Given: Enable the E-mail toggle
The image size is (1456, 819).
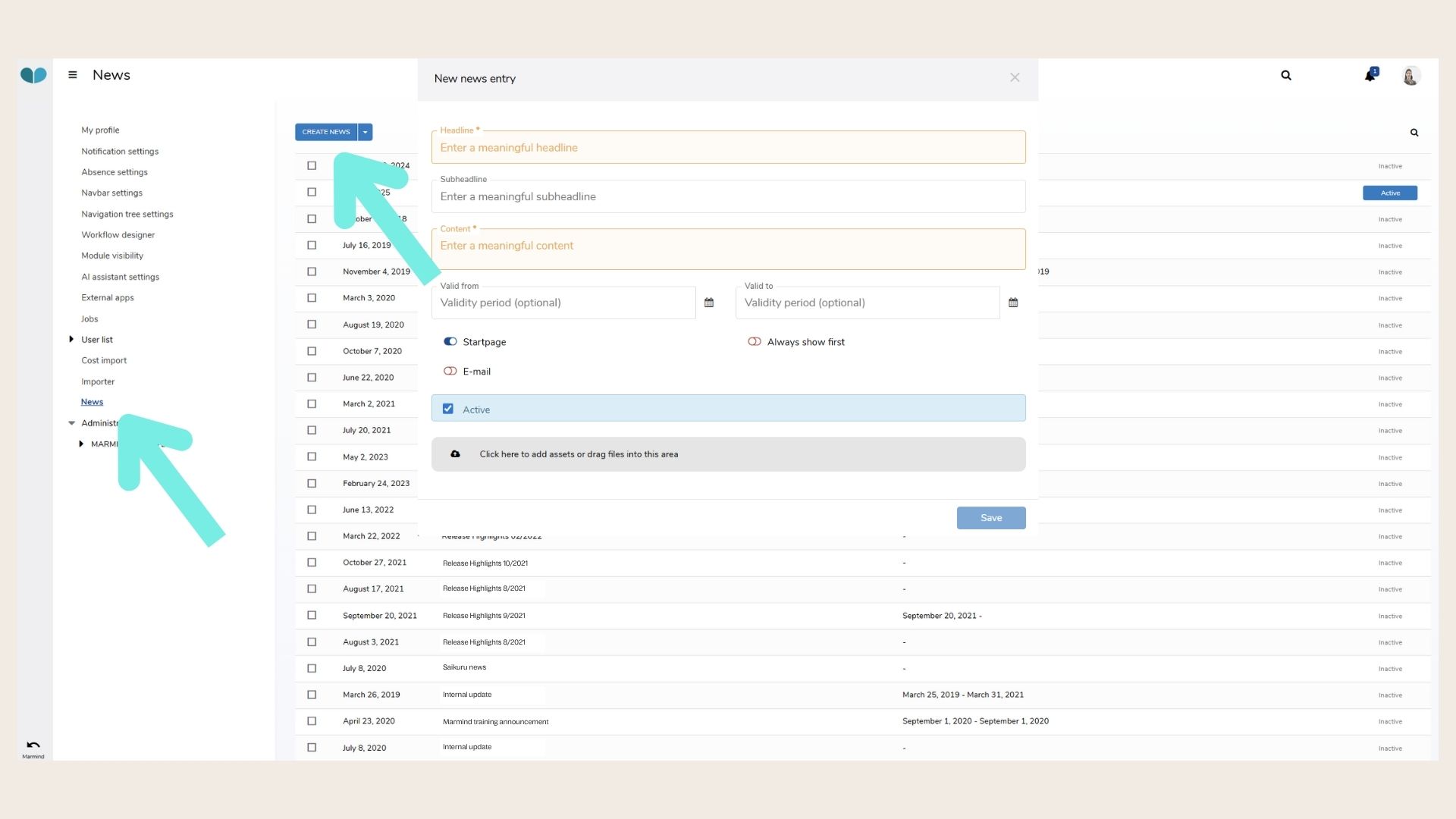Looking at the screenshot, I should [450, 372].
